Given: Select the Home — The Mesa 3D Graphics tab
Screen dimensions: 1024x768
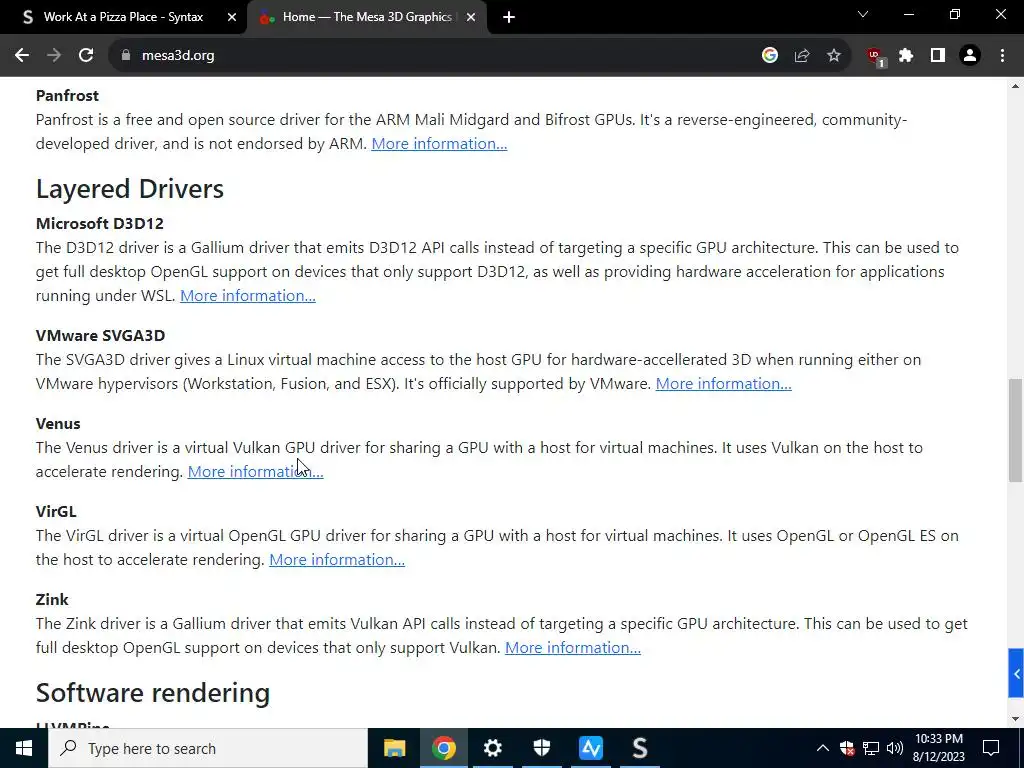Looking at the screenshot, I should pos(367,18).
